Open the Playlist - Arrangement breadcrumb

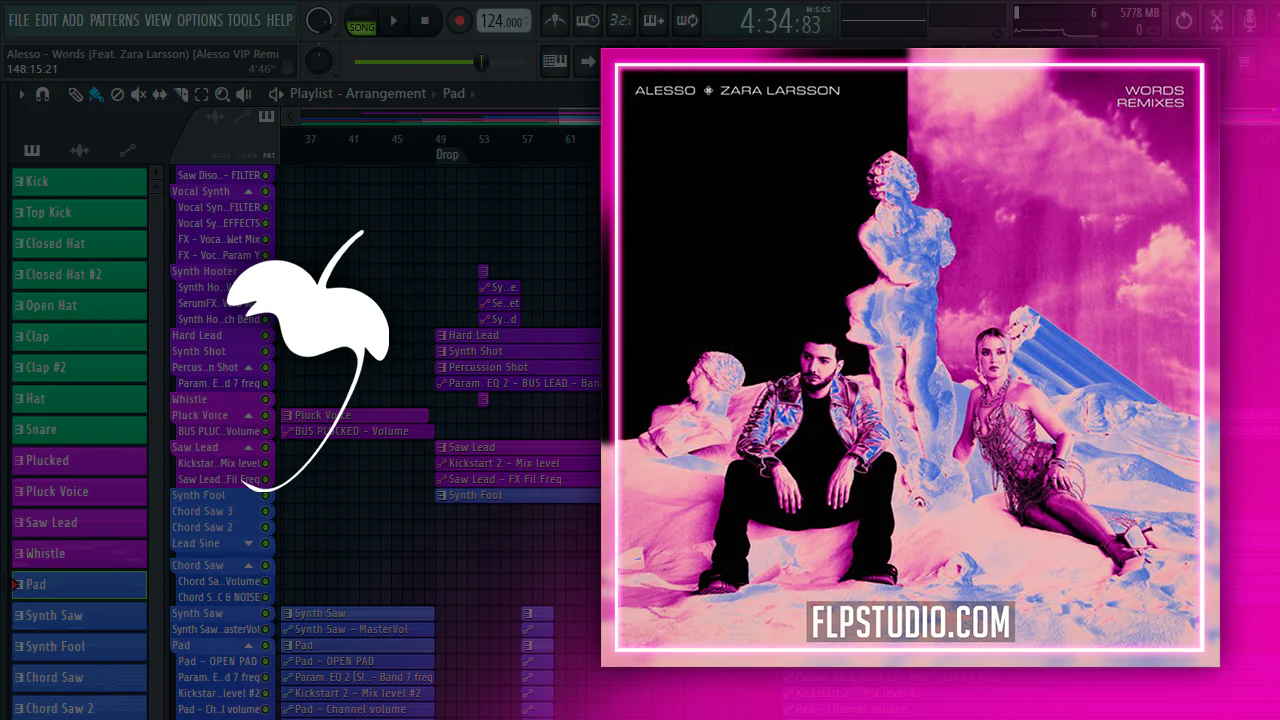point(358,94)
